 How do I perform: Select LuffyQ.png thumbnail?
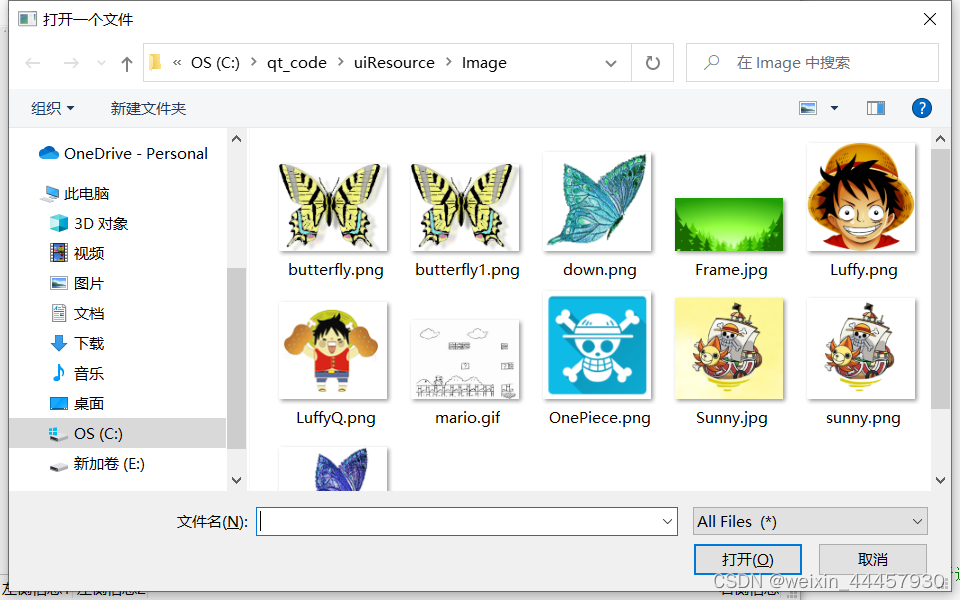(332, 350)
